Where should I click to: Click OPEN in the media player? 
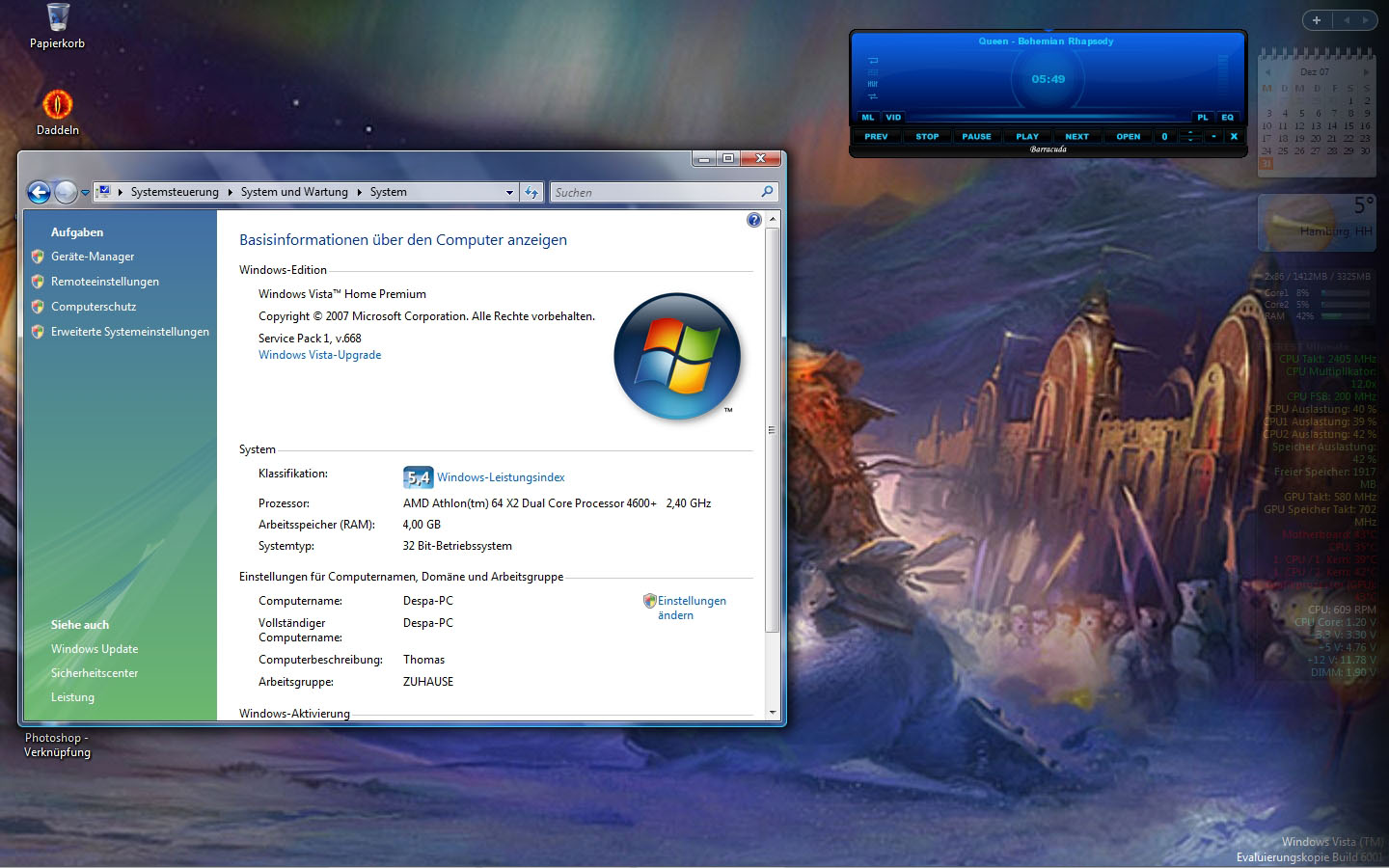pos(1128,136)
